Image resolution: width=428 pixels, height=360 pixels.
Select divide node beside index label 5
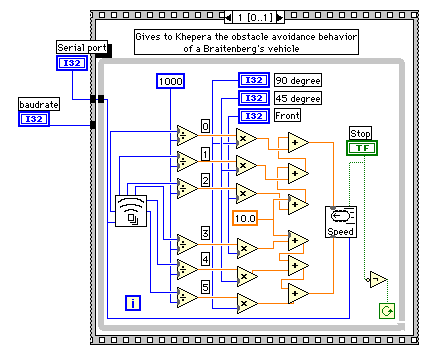pyautogui.click(x=187, y=297)
